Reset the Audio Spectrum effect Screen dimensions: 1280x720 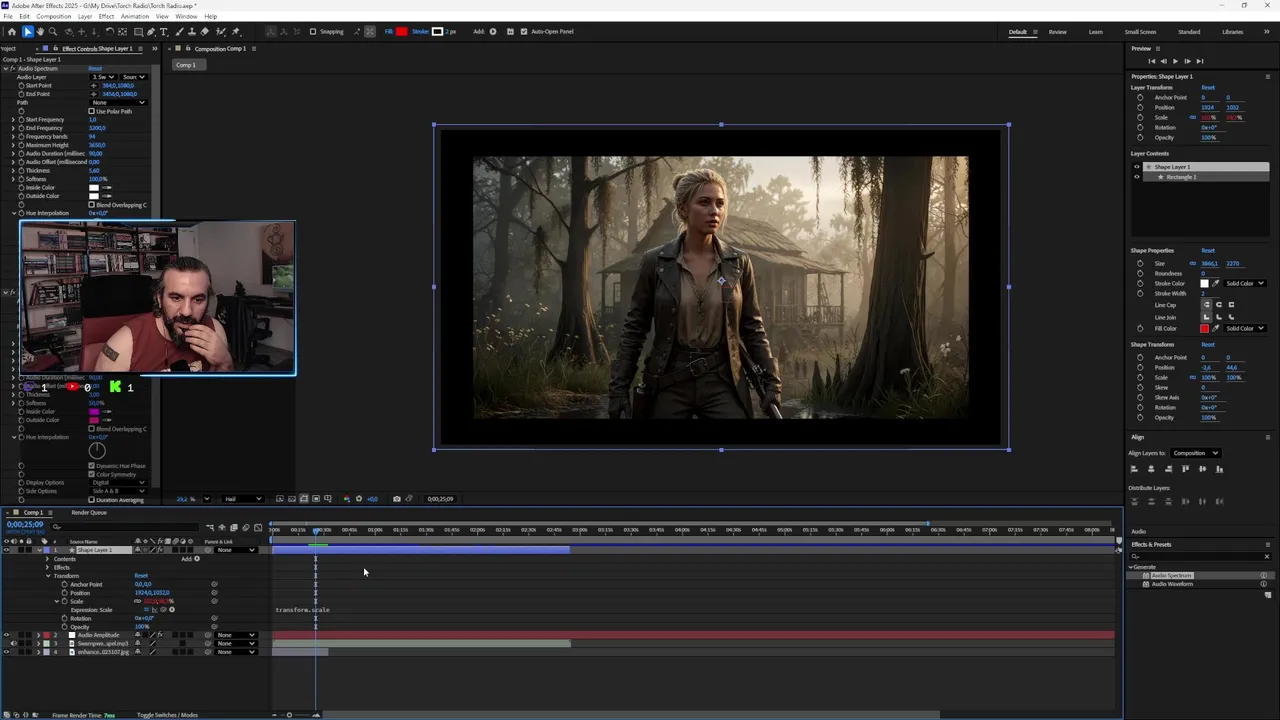tap(95, 69)
